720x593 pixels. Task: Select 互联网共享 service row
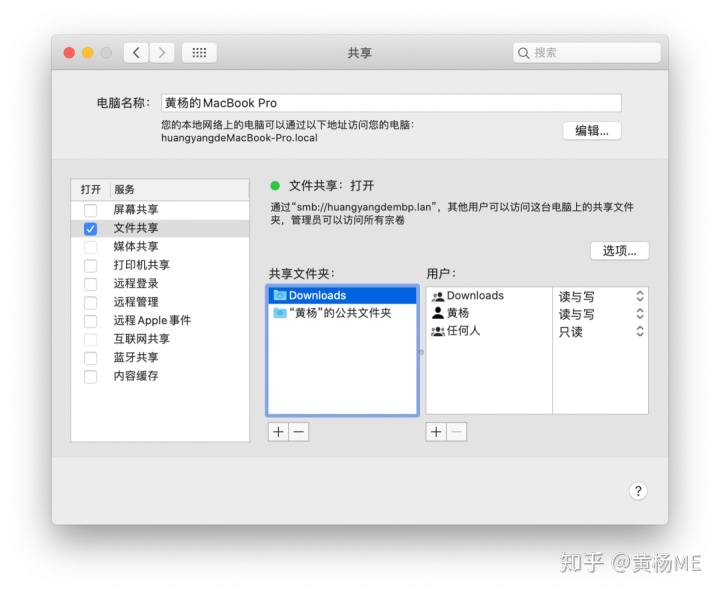[x=160, y=339]
